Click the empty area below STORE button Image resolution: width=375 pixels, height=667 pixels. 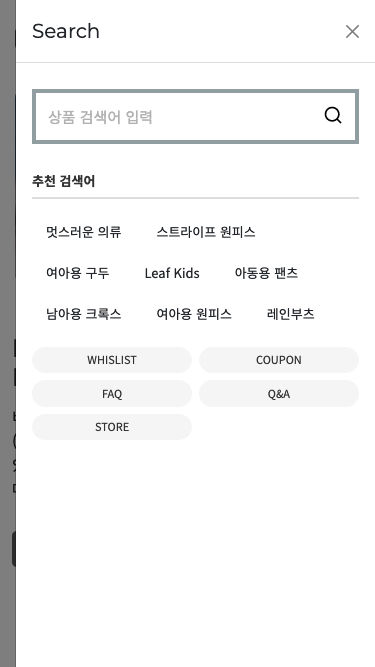(x=196, y=553)
